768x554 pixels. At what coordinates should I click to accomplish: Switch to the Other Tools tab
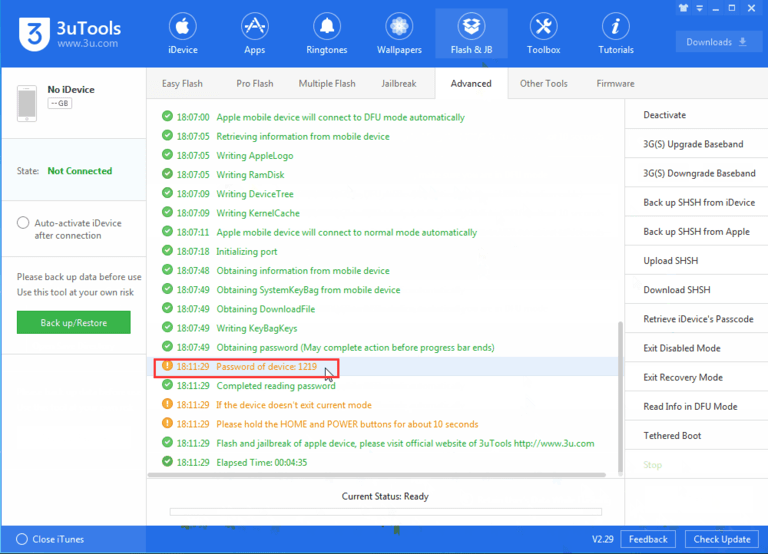pos(544,84)
